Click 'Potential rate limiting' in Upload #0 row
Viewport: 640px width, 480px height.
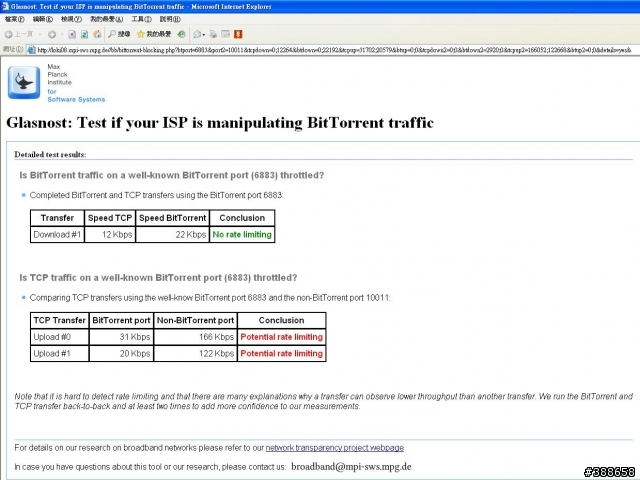coord(282,337)
